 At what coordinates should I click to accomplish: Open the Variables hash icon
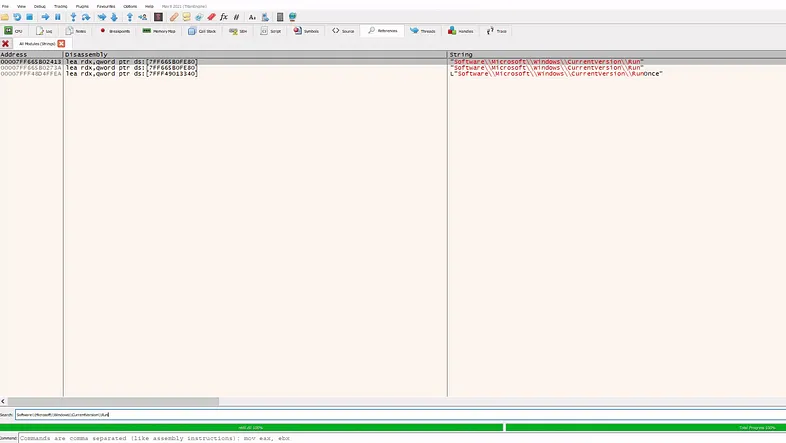point(236,17)
